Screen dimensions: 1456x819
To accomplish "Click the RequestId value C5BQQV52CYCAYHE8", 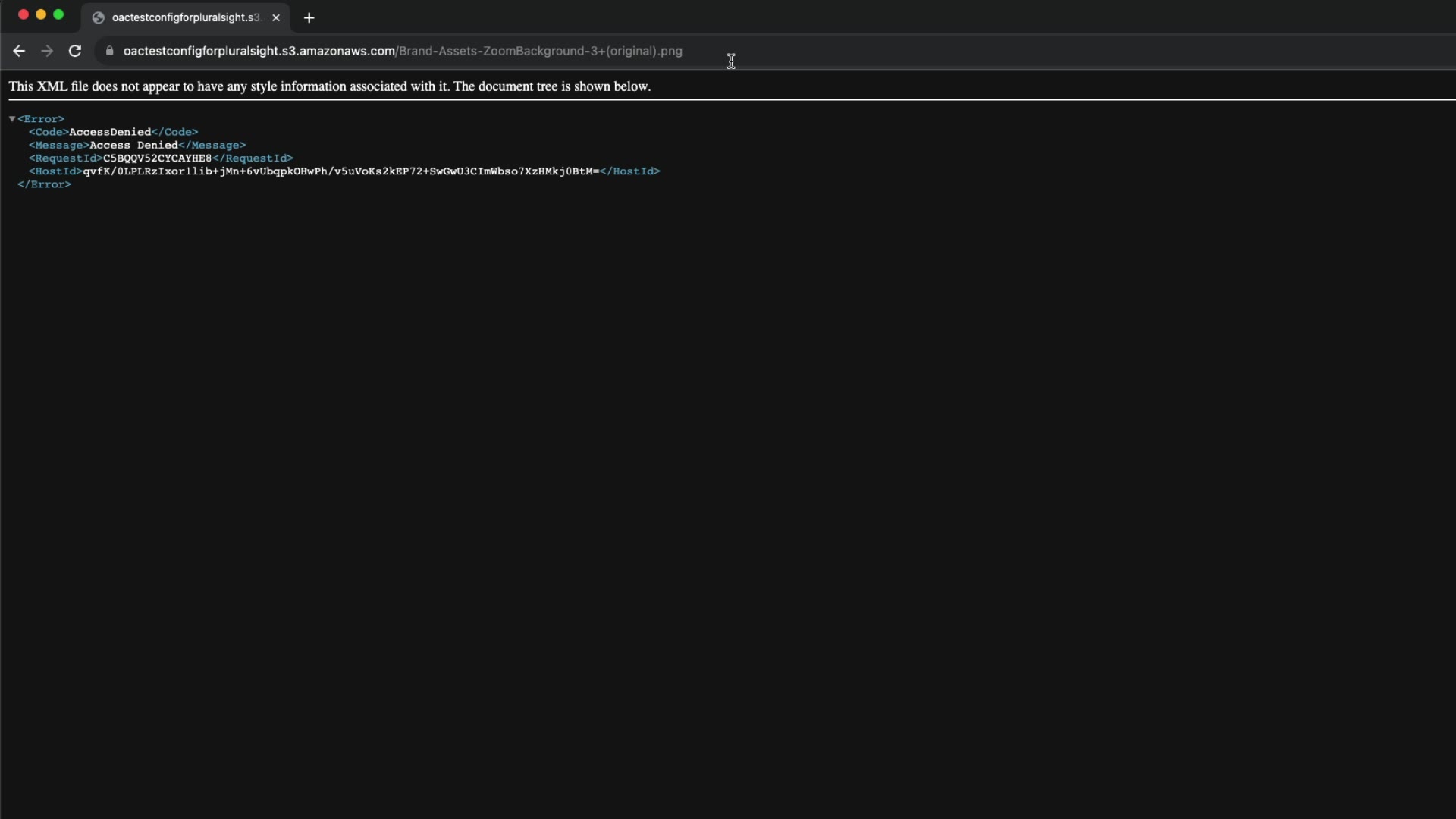I will [157, 158].
